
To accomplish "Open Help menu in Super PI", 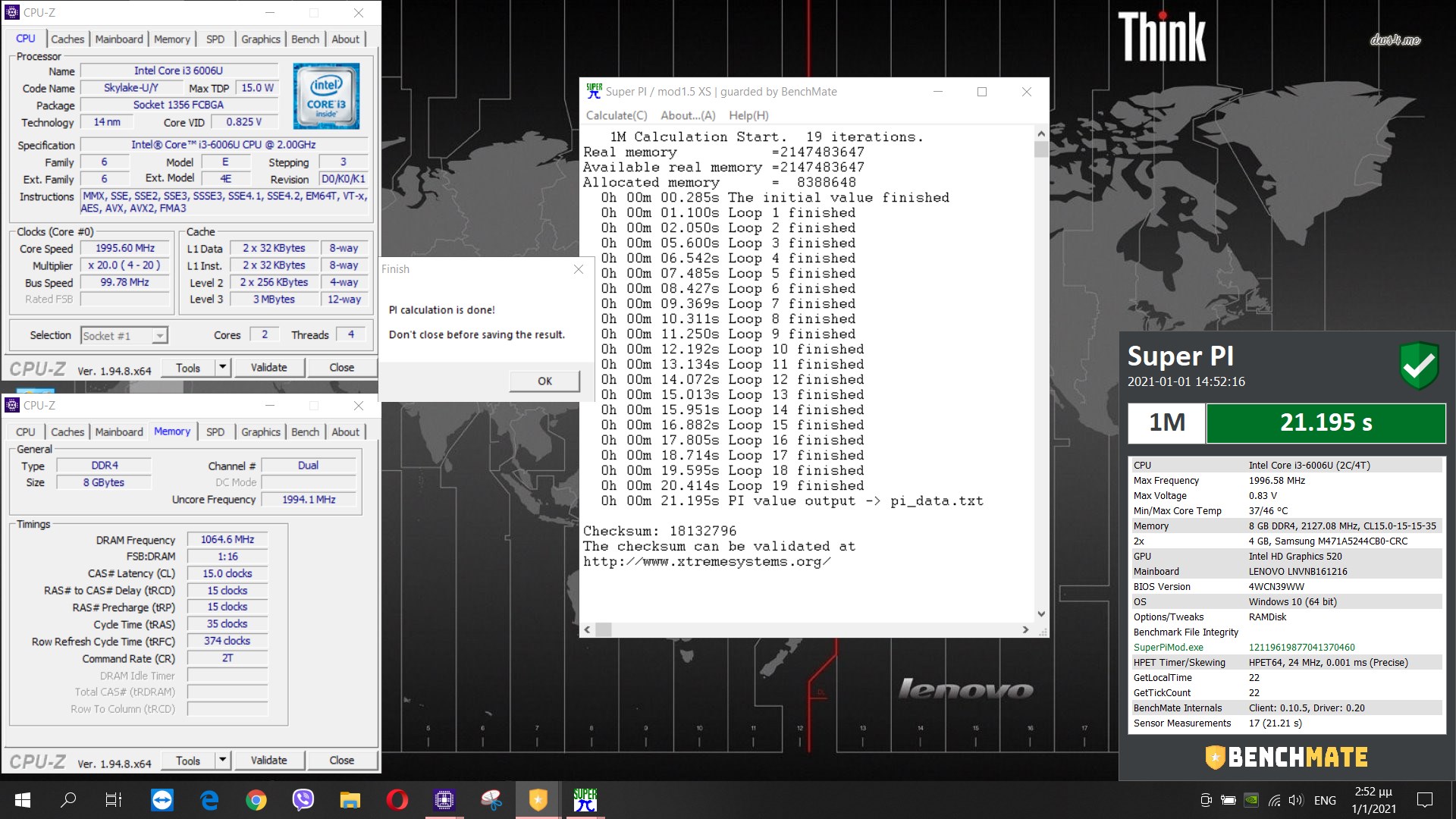I will pyautogui.click(x=748, y=115).
